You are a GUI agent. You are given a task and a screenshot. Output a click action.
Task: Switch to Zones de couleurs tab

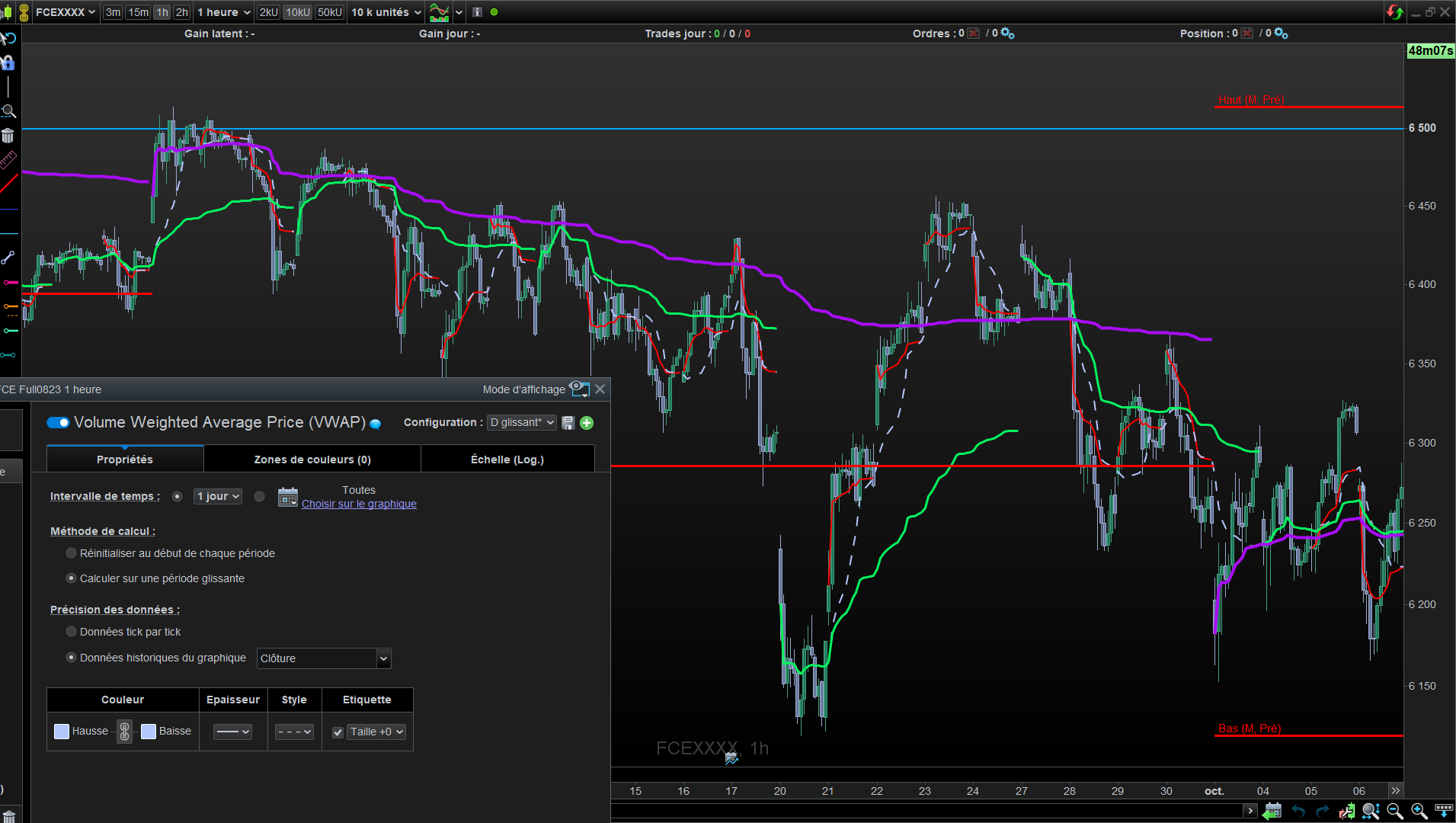click(x=312, y=460)
